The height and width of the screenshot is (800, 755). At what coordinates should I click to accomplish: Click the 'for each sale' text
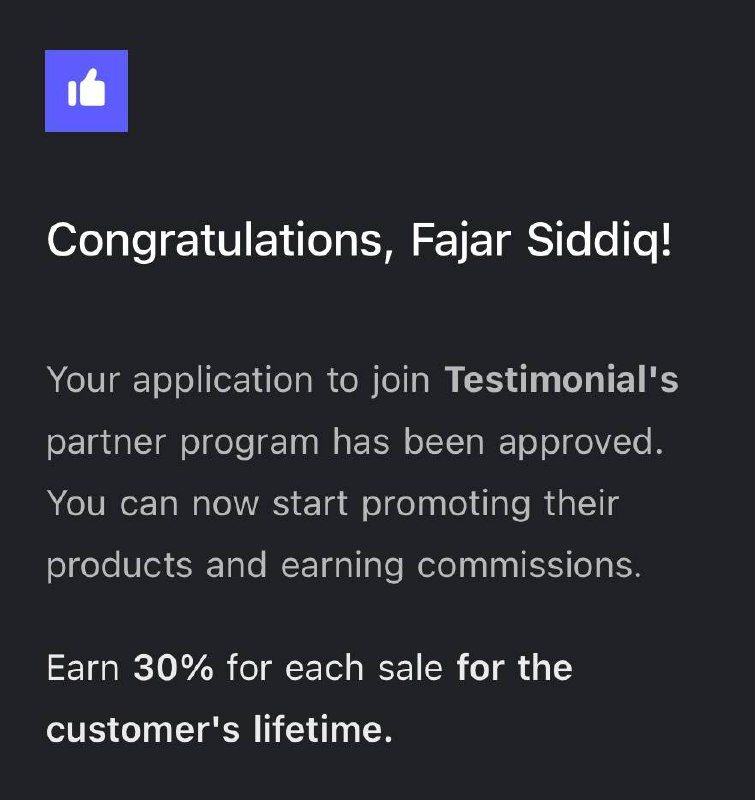point(334,668)
